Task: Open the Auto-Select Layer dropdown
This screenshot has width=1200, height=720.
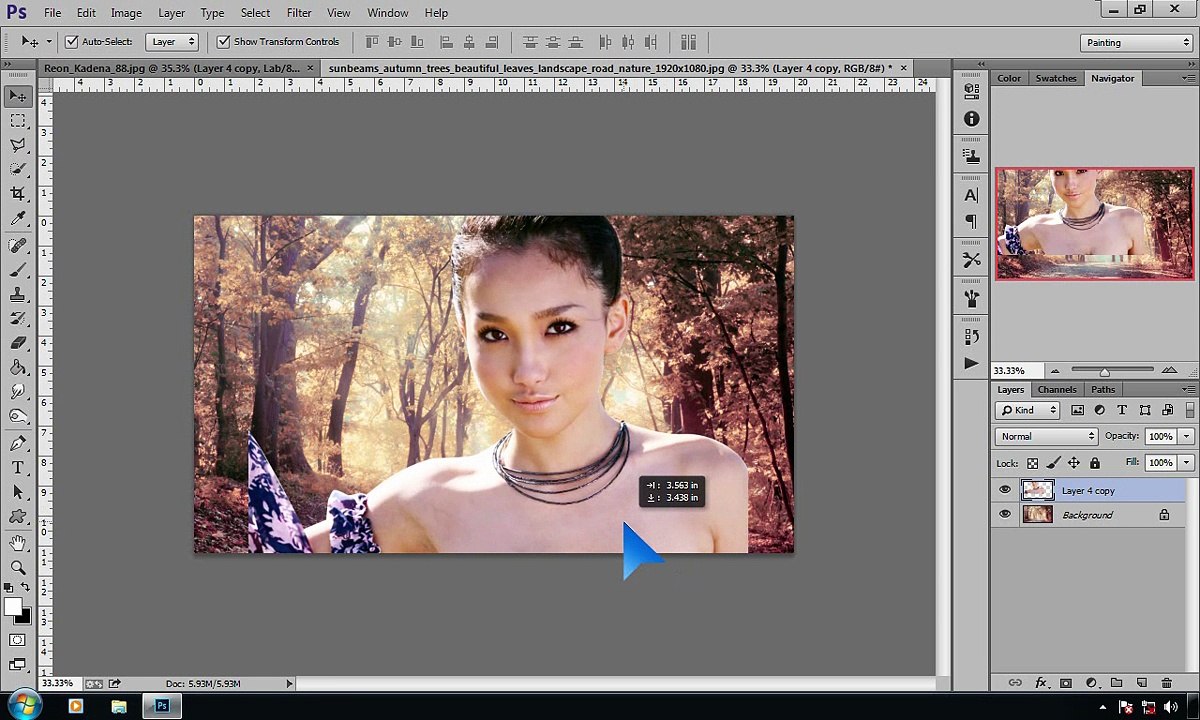Action: [172, 42]
